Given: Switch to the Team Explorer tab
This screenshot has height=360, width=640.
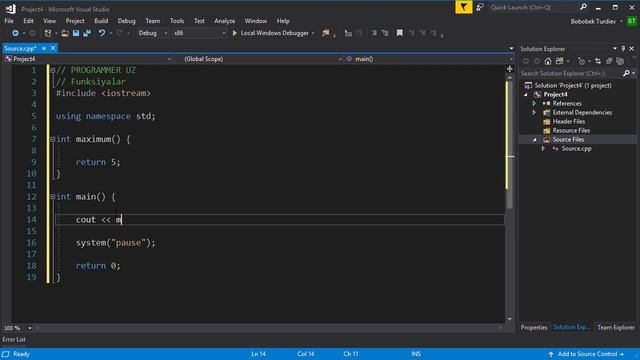Looking at the screenshot, I should [616, 327].
